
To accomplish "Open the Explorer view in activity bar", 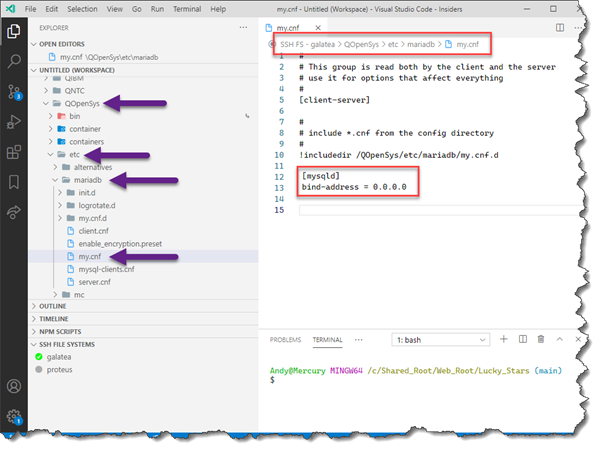I will [14, 31].
